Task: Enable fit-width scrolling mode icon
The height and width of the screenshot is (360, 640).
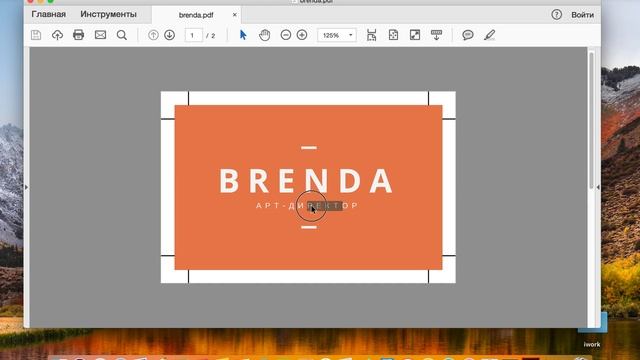Action: 371,35
